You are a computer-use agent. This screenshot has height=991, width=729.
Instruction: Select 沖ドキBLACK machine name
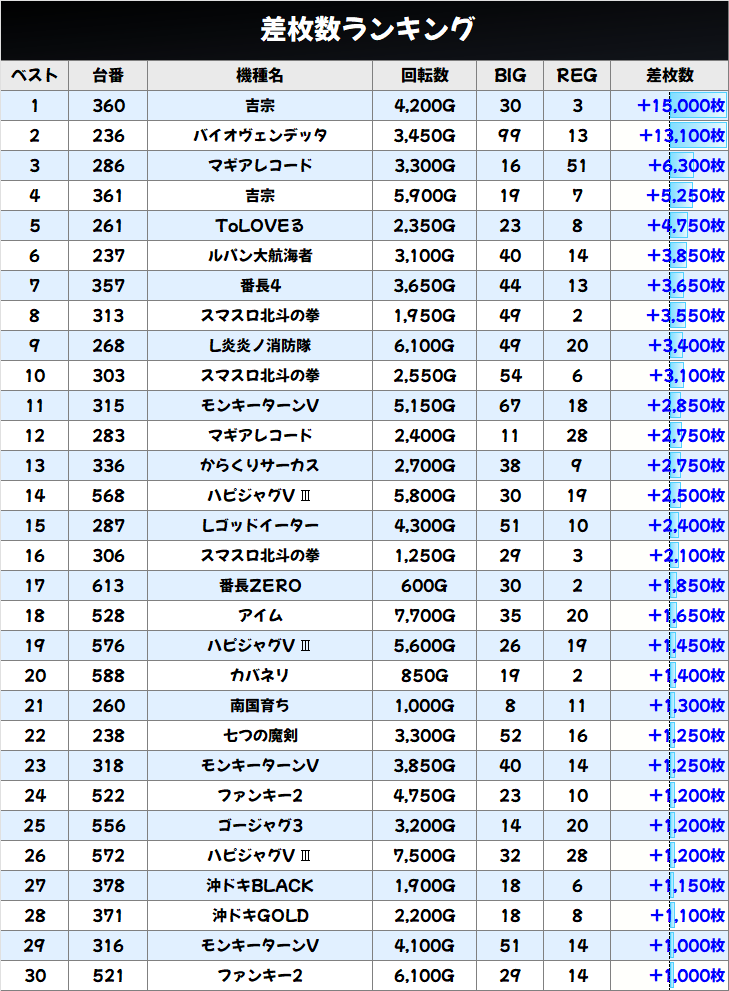pyautogui.click(x=260, y=886)
